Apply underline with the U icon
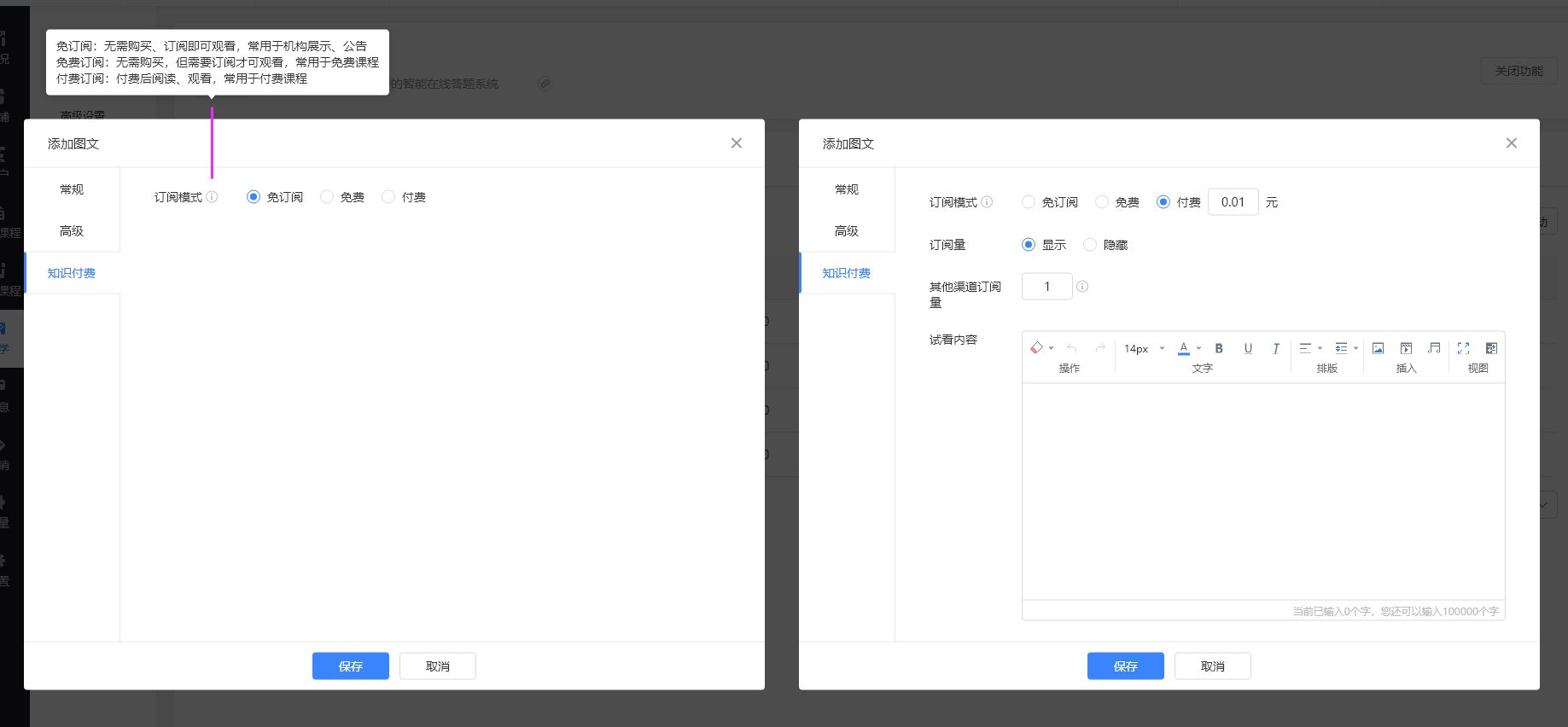 pyautogui.click(x=1248, y=348)
